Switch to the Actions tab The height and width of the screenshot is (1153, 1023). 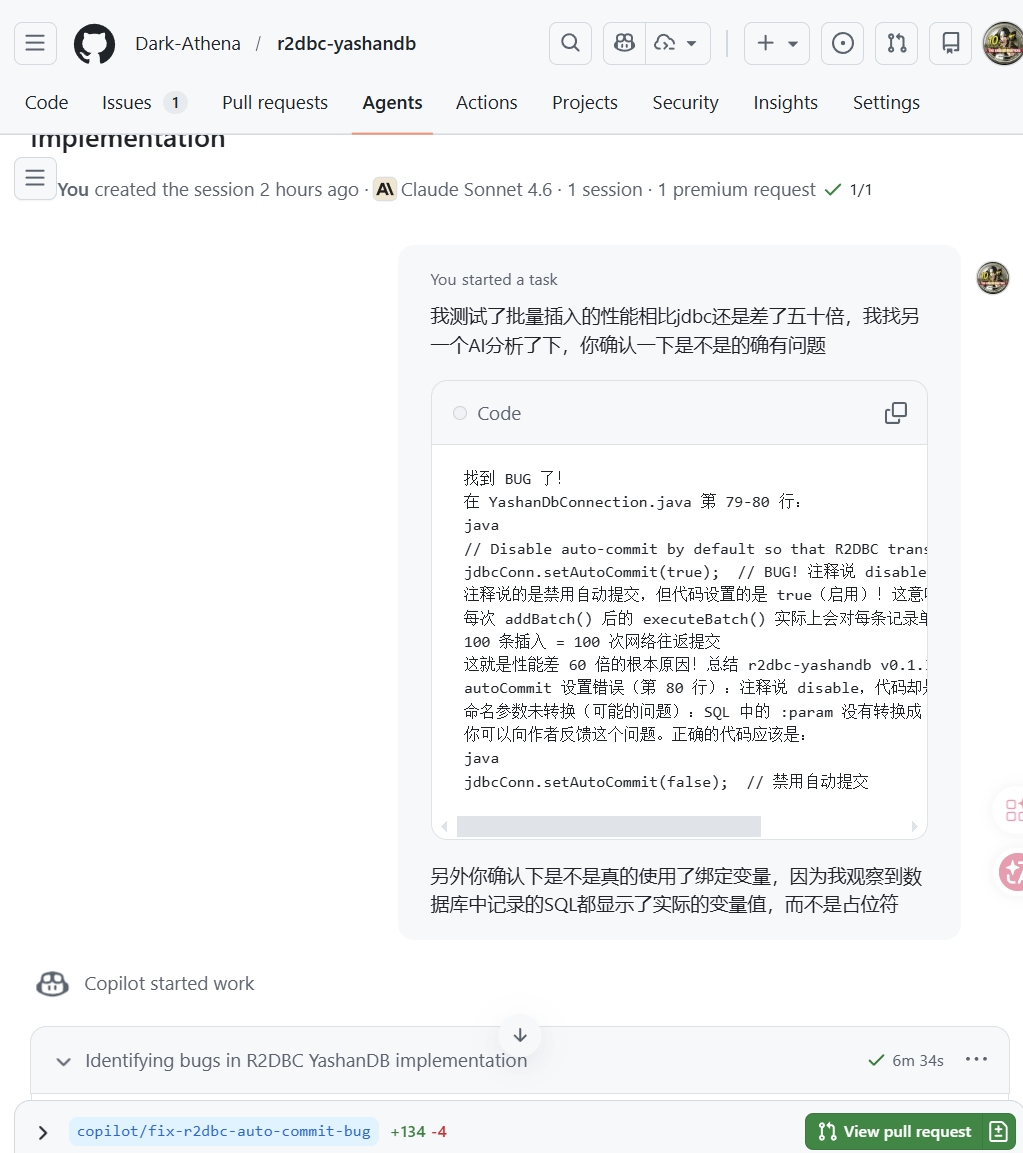(486, 103)
